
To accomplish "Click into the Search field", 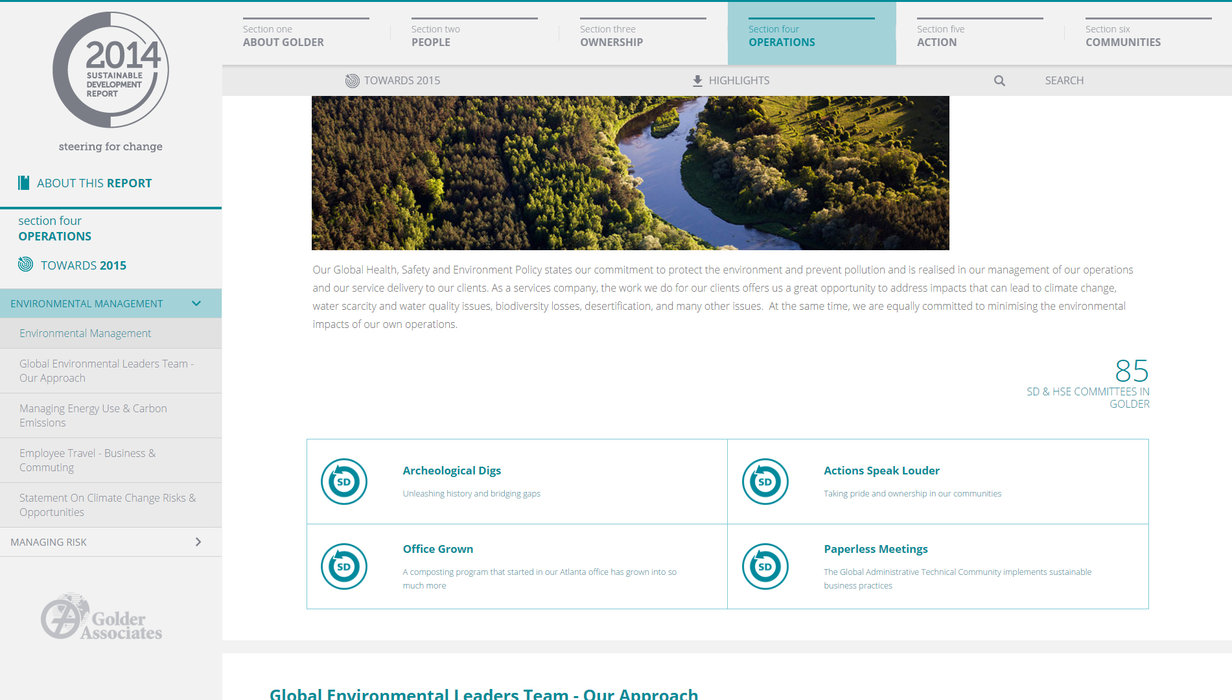I will pos(1064,81).
